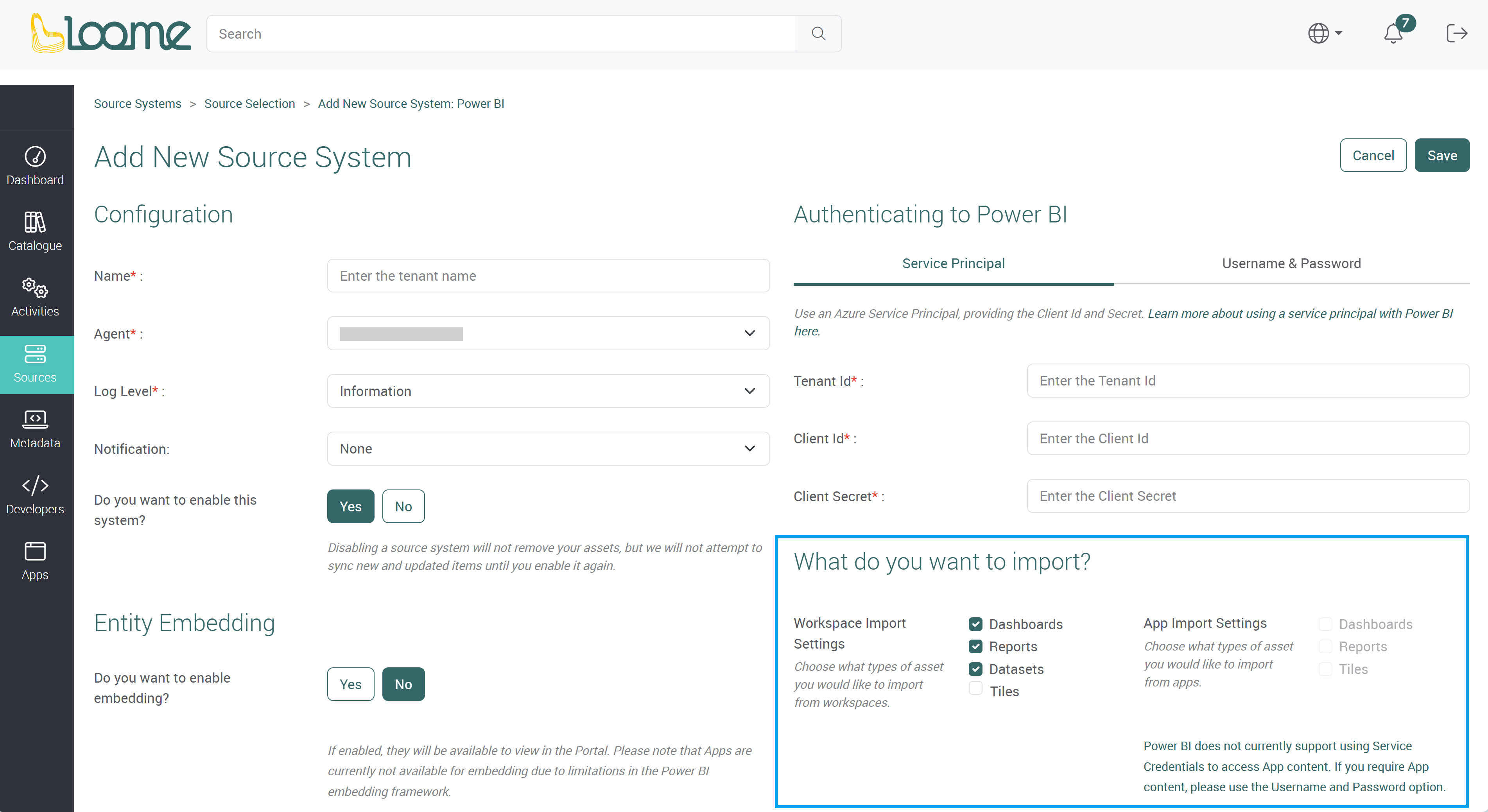Click the Cancel button

[x=1373, y=155]
